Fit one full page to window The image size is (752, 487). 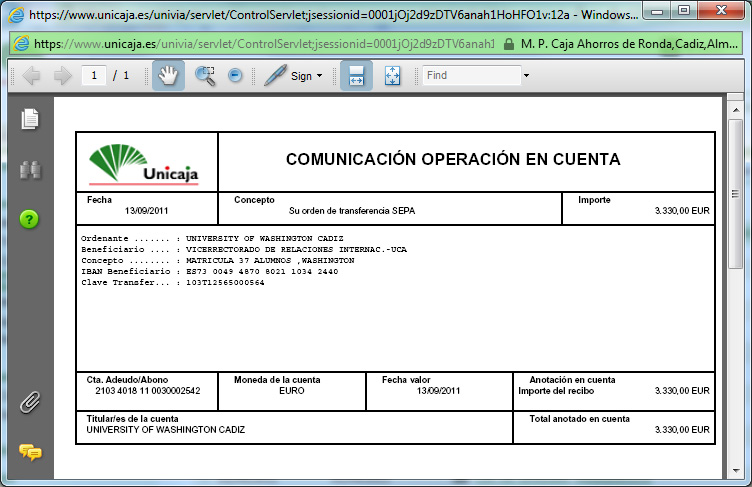[x=392, y=76]
